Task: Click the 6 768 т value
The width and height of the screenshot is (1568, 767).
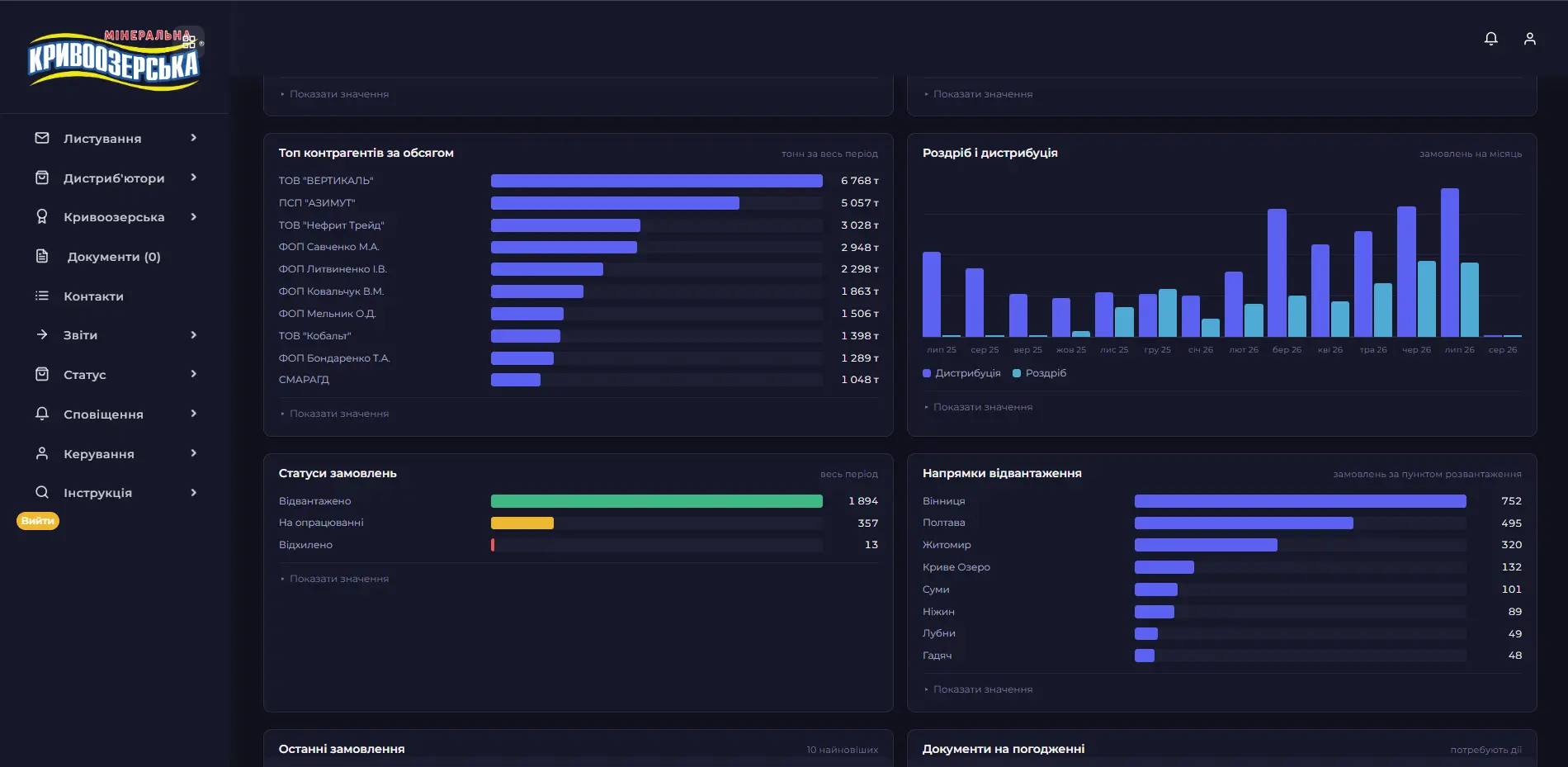Action: 860,181
